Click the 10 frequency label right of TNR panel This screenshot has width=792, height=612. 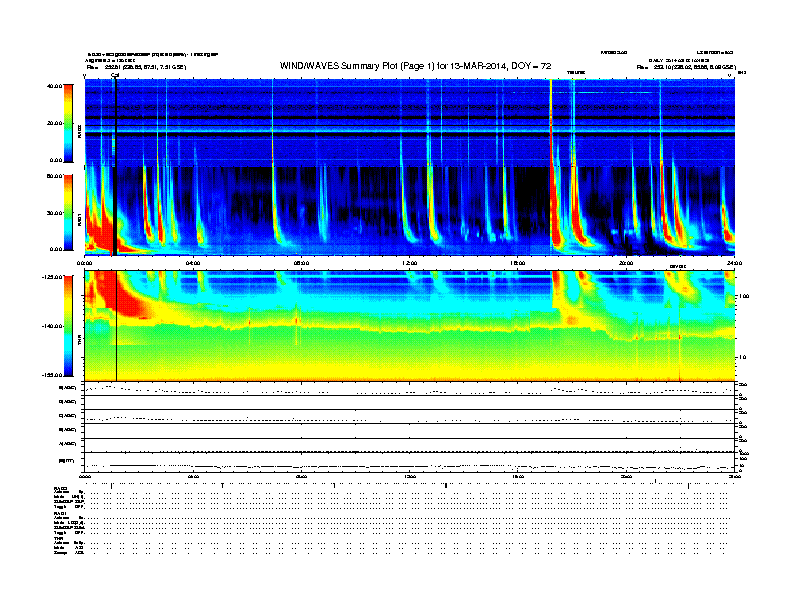[x=742, y=358]
